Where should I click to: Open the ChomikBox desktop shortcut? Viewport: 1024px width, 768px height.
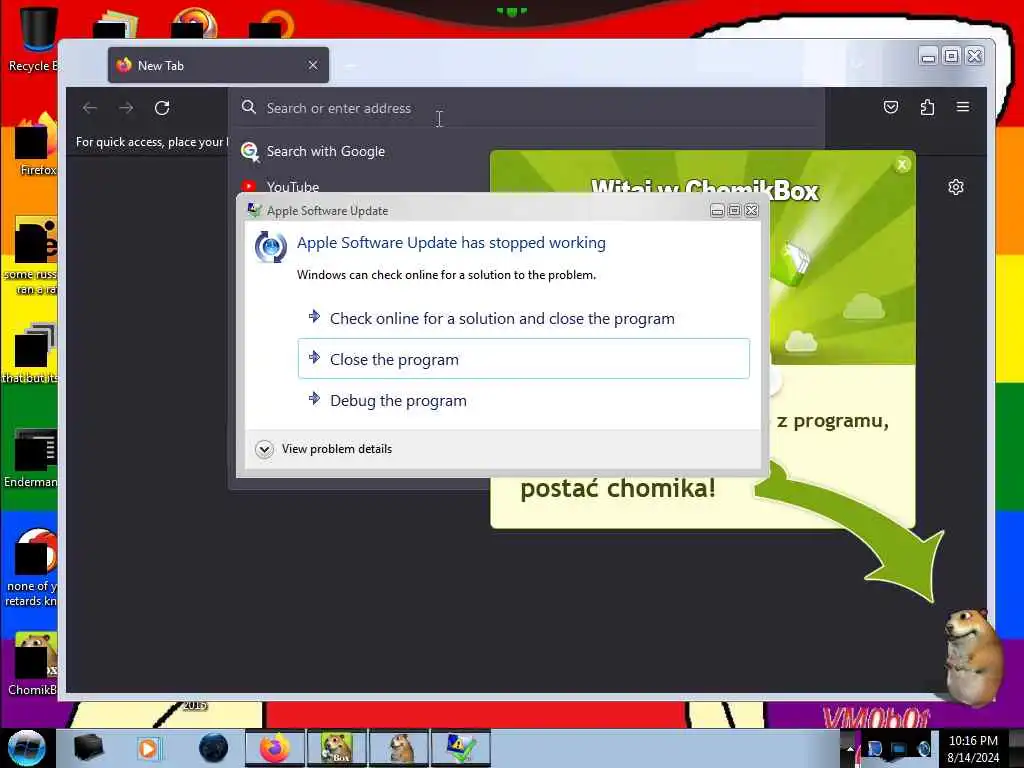pos(33,664)
